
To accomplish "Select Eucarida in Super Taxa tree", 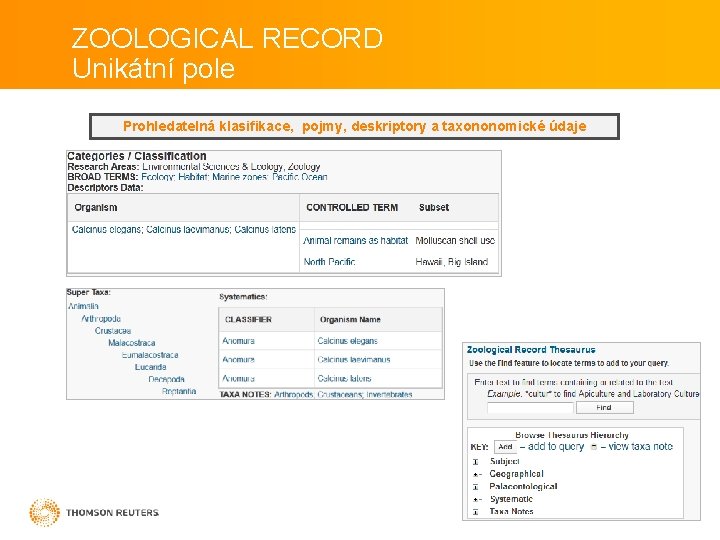I will pyautogui.click(x=151, y=367).
